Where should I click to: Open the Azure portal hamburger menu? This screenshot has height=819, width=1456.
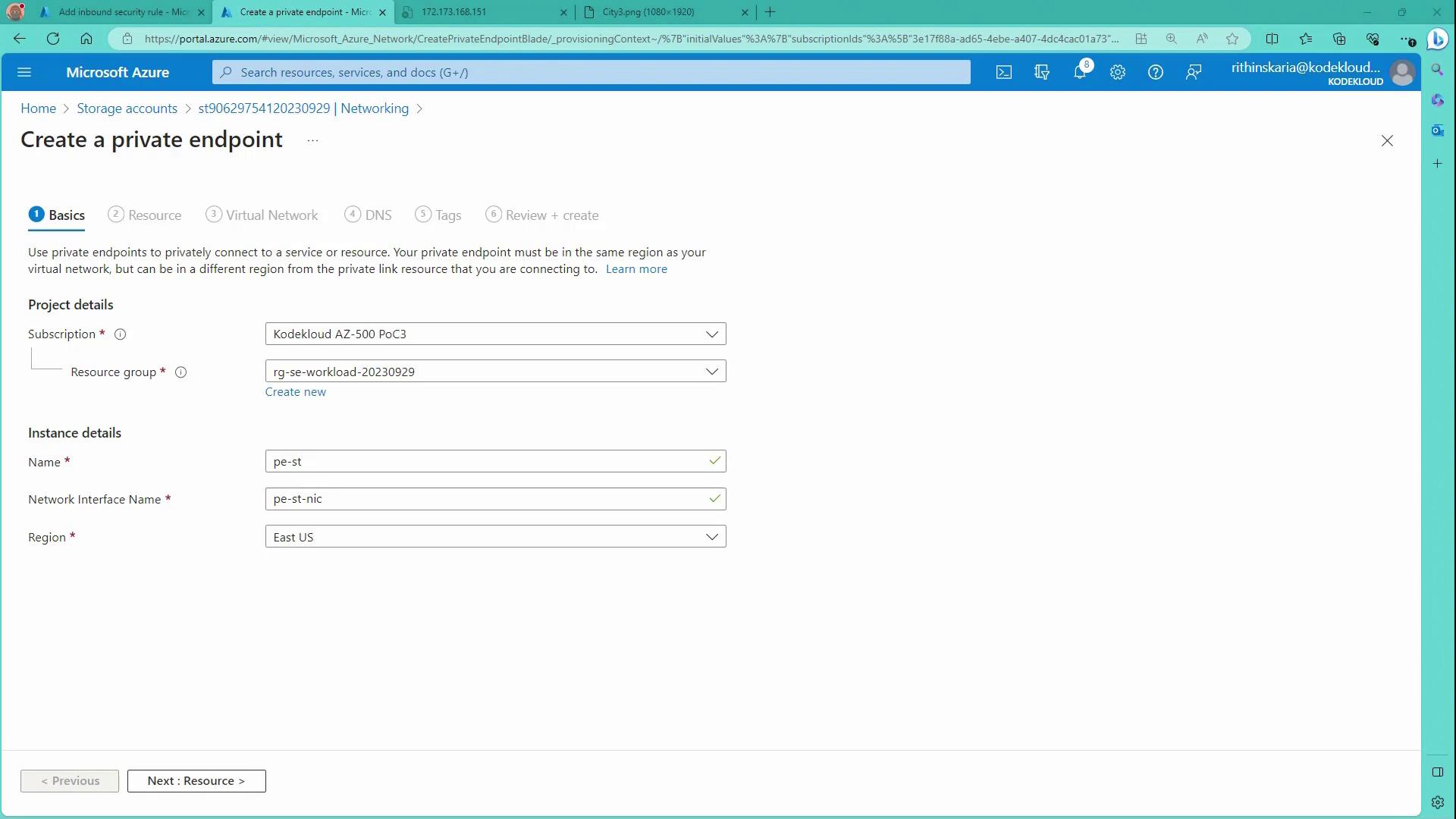[24, 73]
